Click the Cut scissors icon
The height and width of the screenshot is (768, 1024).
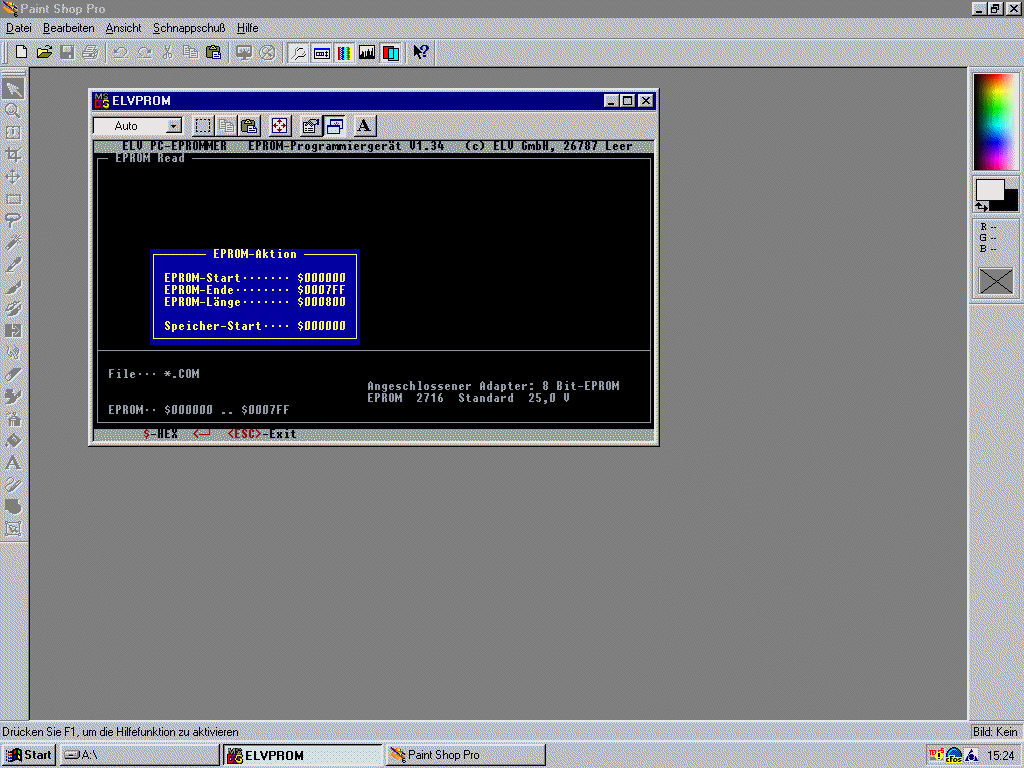(x=168, y=52)
